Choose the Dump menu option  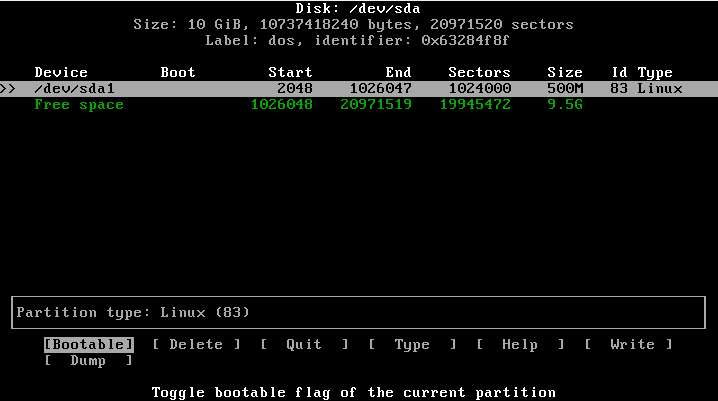coord(89,361)
